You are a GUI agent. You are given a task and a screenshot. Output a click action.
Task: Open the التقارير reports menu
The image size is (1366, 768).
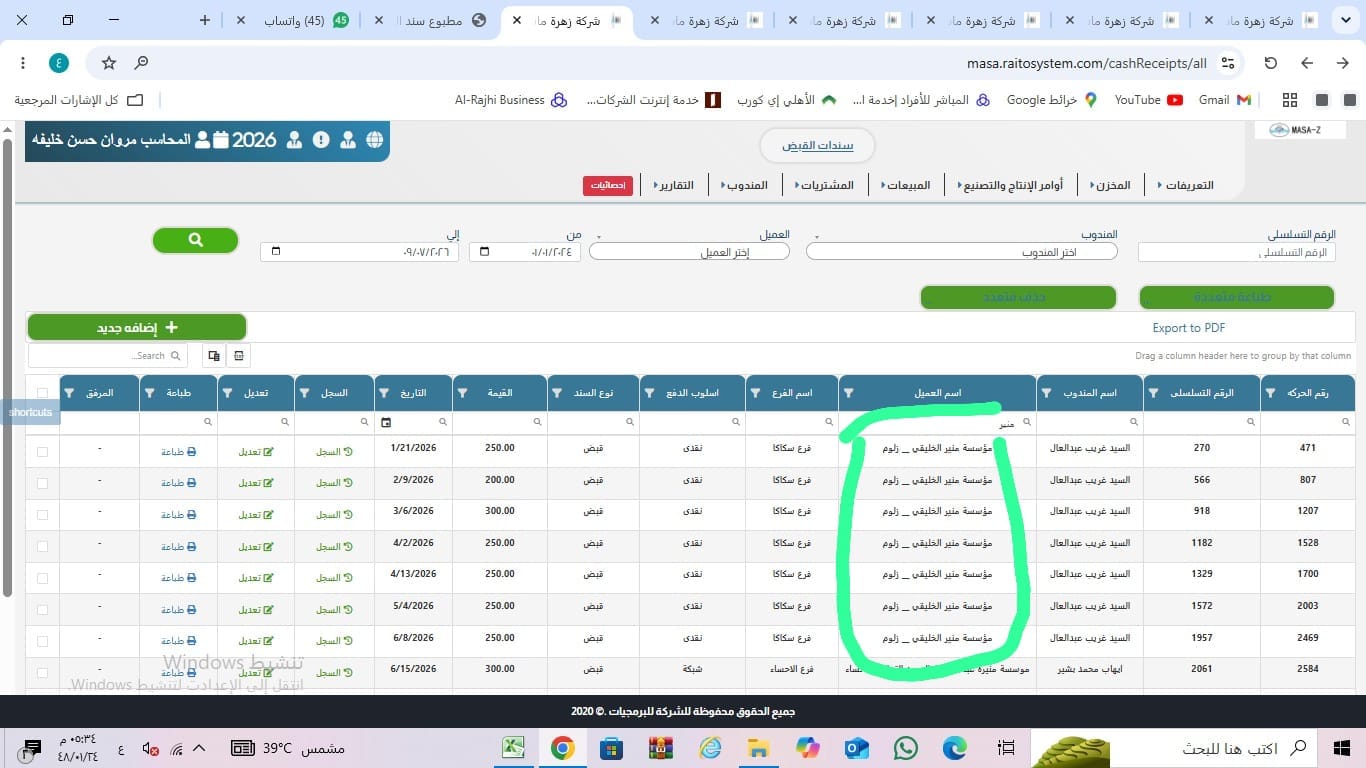(673, 185)
